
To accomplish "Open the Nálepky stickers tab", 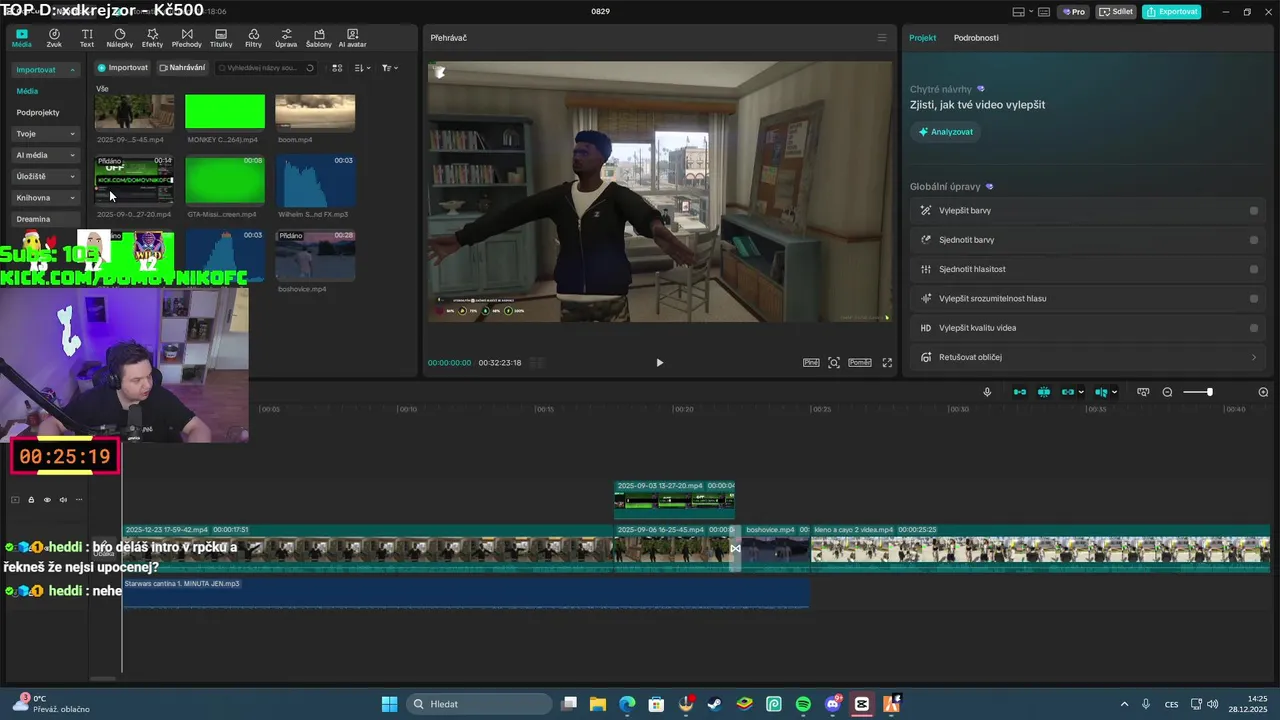I will point(120,38).
